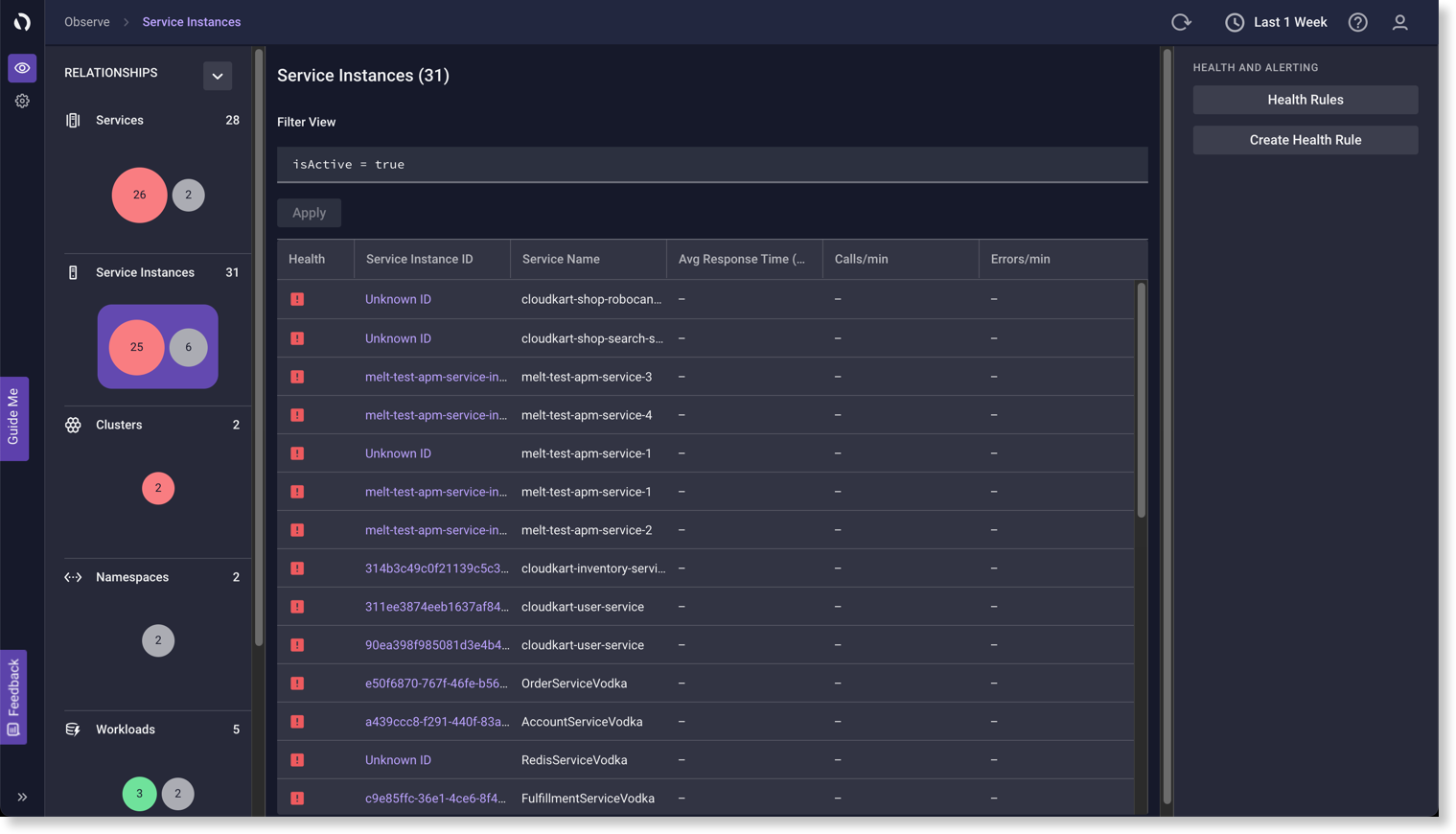1456x834 pixels.
Task: Open instance link for melt-test-apm-service-2
Action: pyautogui.click(x=436, y=530)
